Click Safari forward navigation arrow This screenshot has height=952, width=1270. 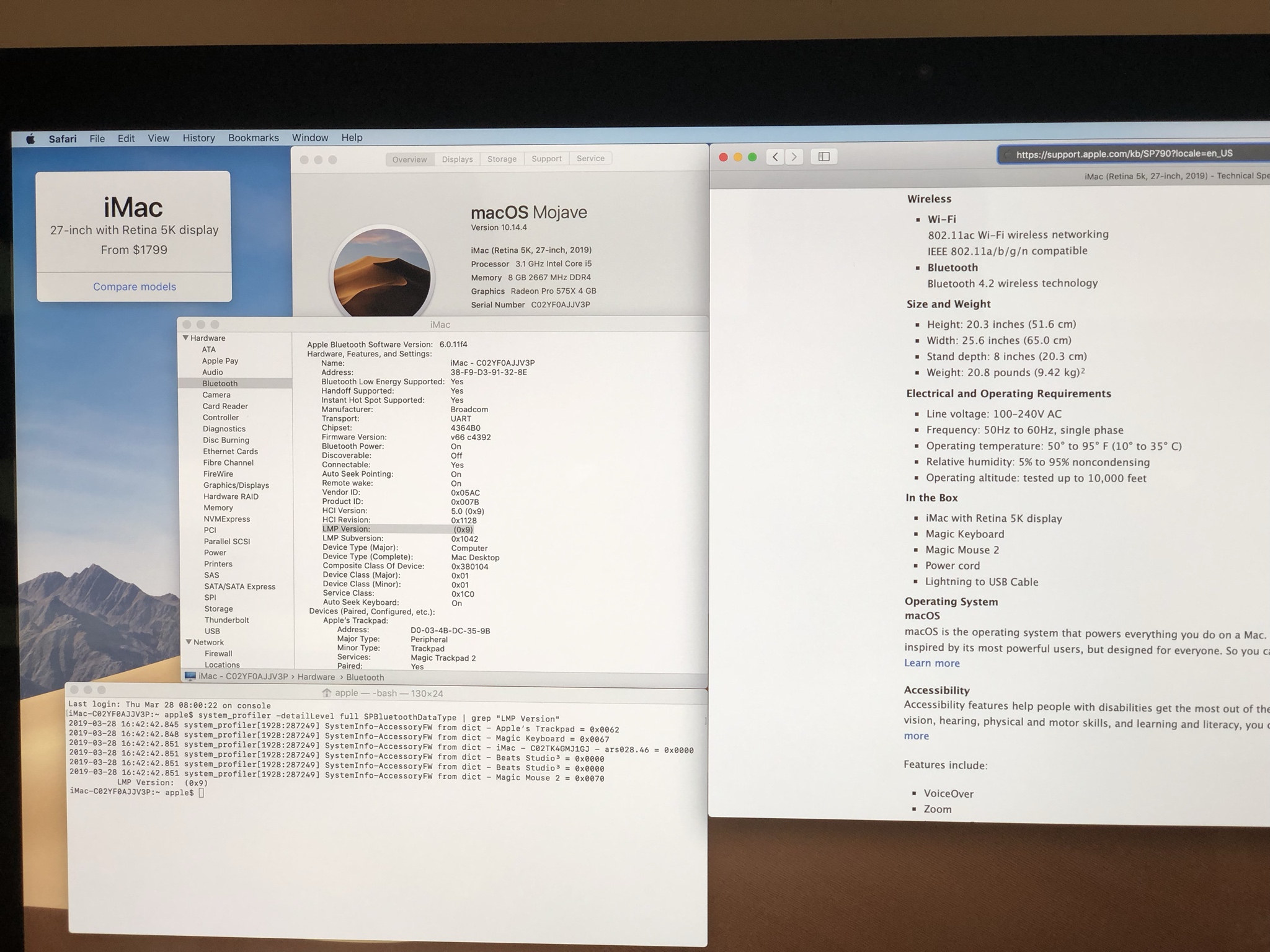coord(794,157)
